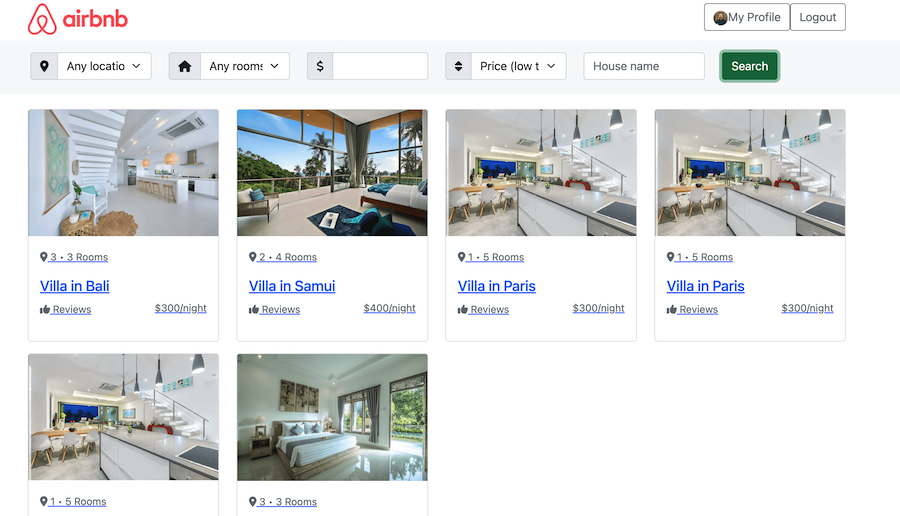Click the house icon beside rooms selector
900x516 pixels.
(184, 66)
